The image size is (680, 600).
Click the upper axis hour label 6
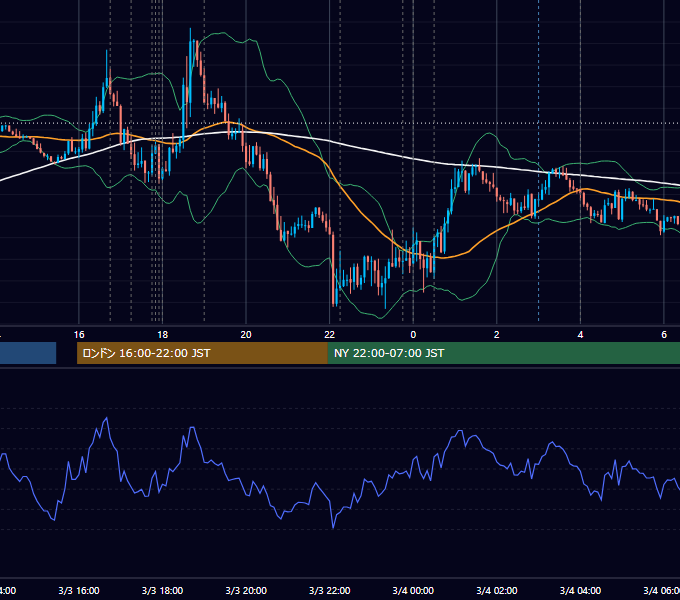coord(664,335)
